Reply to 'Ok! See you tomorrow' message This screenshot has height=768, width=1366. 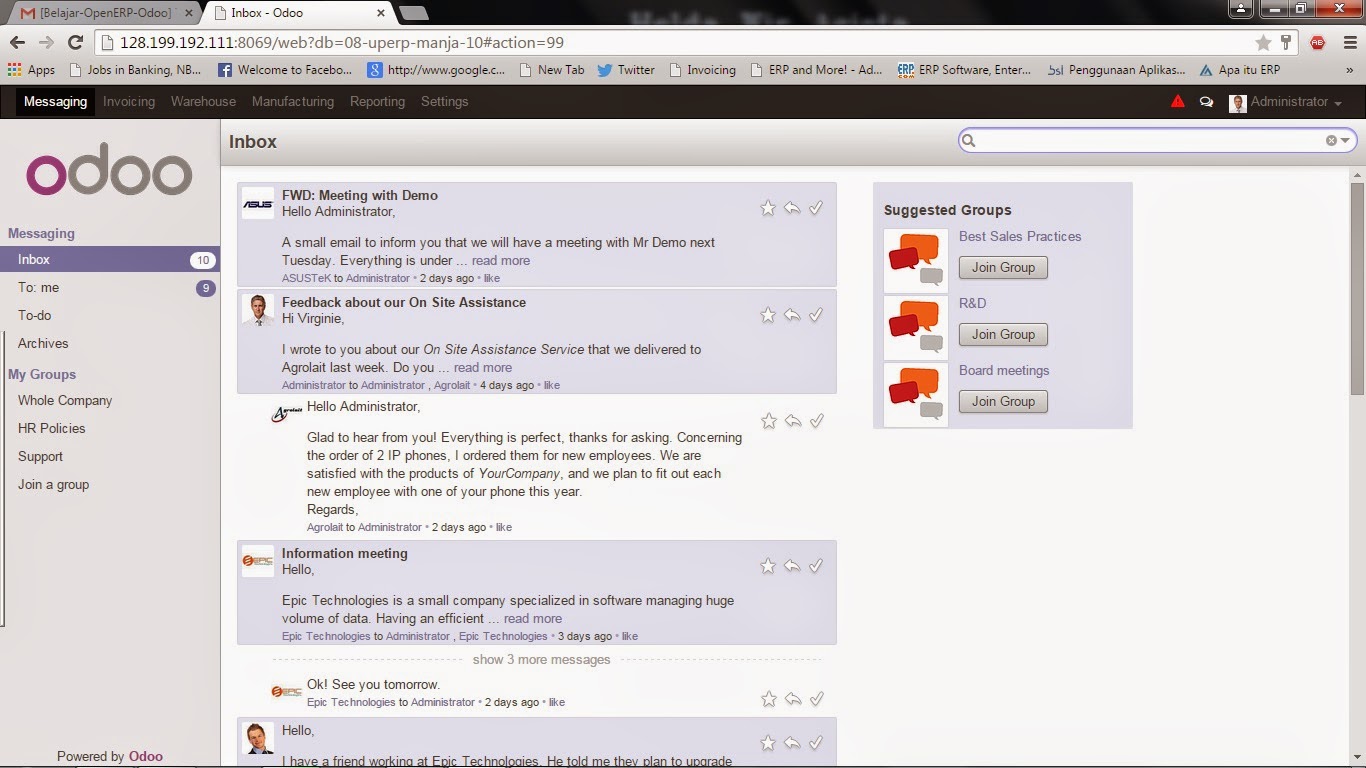[793, 699]
